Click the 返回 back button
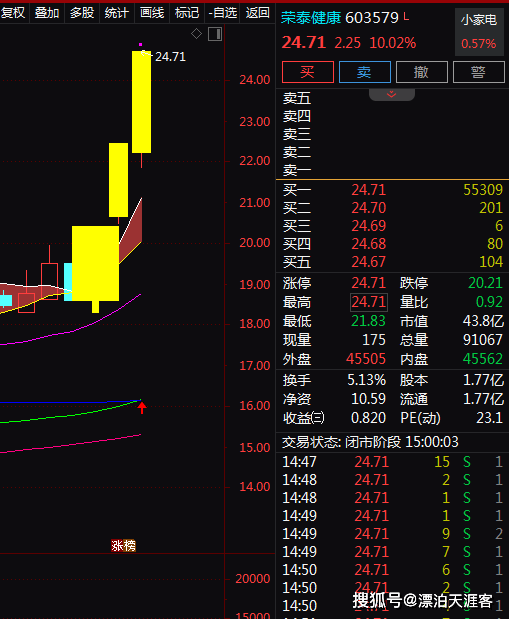 (x=257, y=13)
